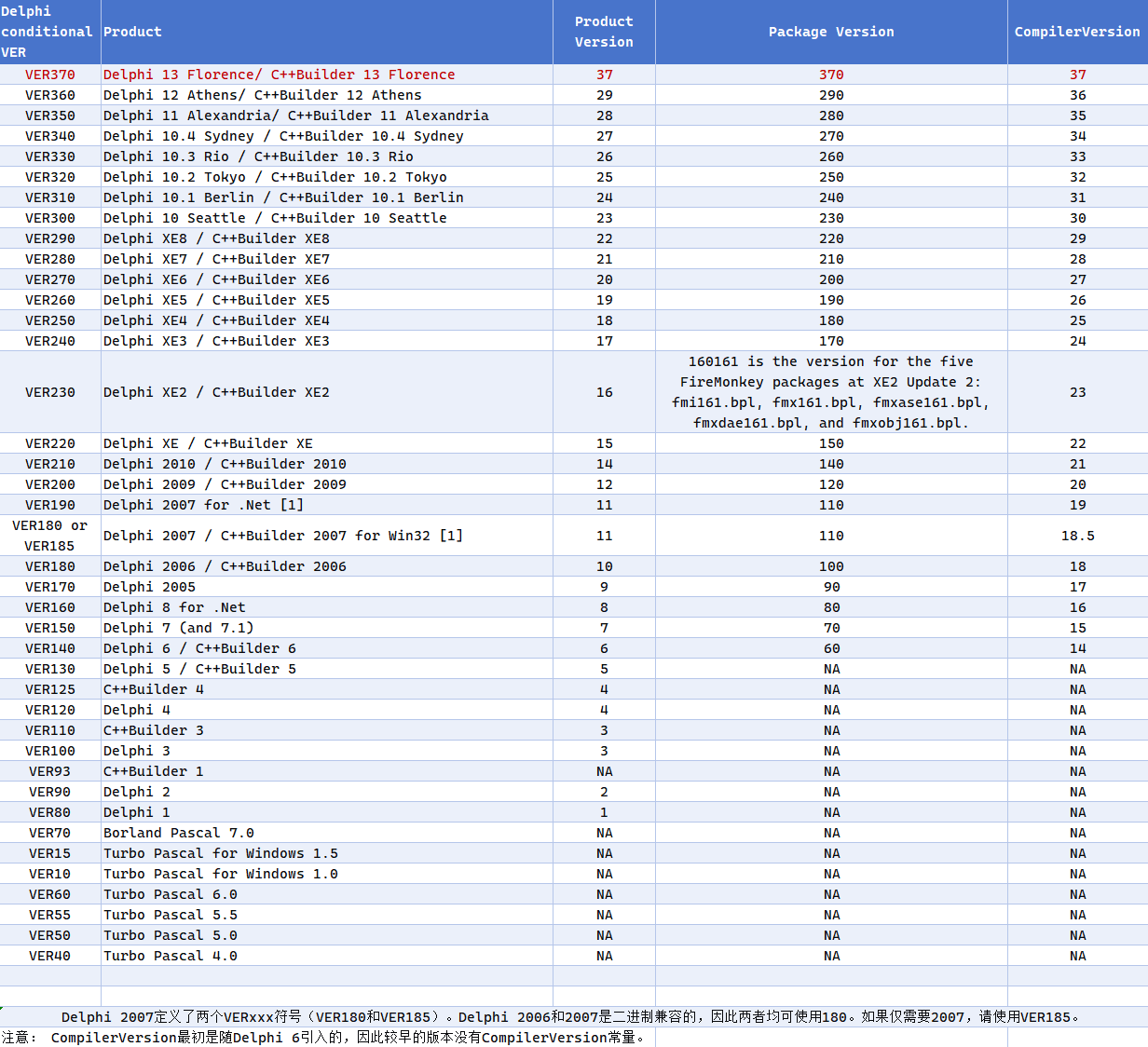Viewport: 1148px width, 1047px height.
Task: Select 'Delphi XE8 / C++Builder XE8' cell
Action: (327, 238)
